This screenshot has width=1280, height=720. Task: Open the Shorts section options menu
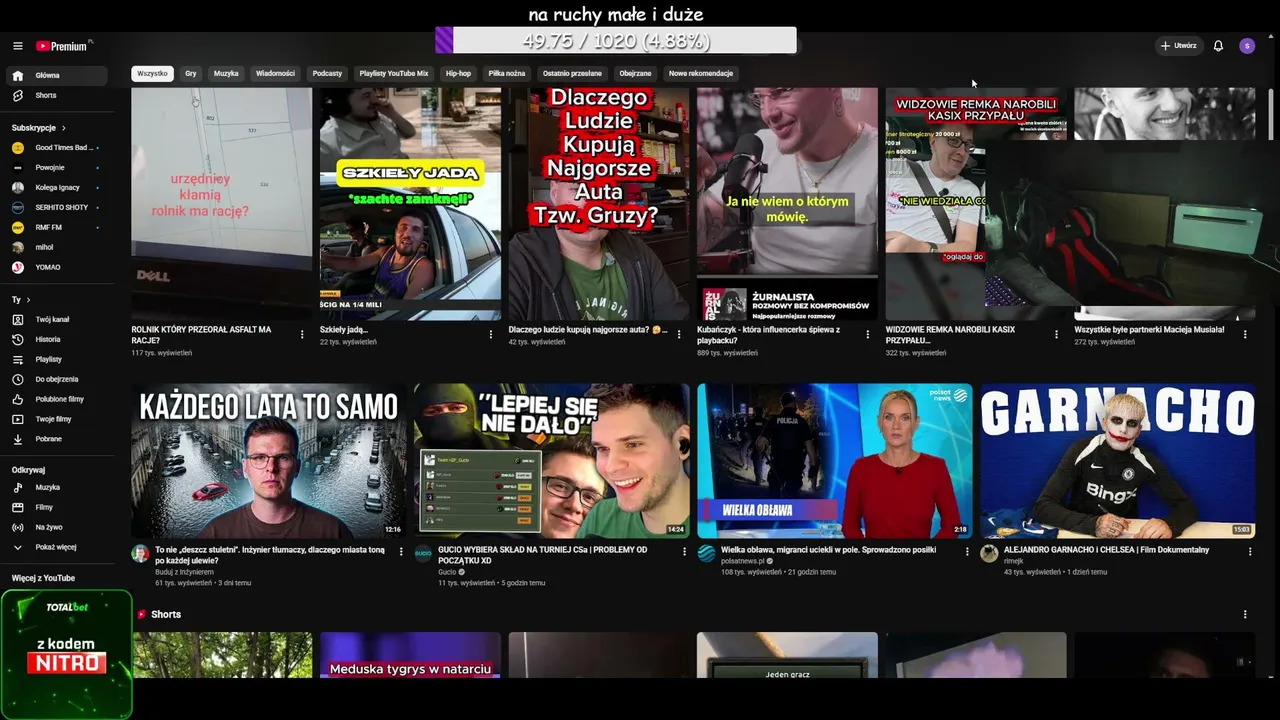click(x=1245, y=614)
